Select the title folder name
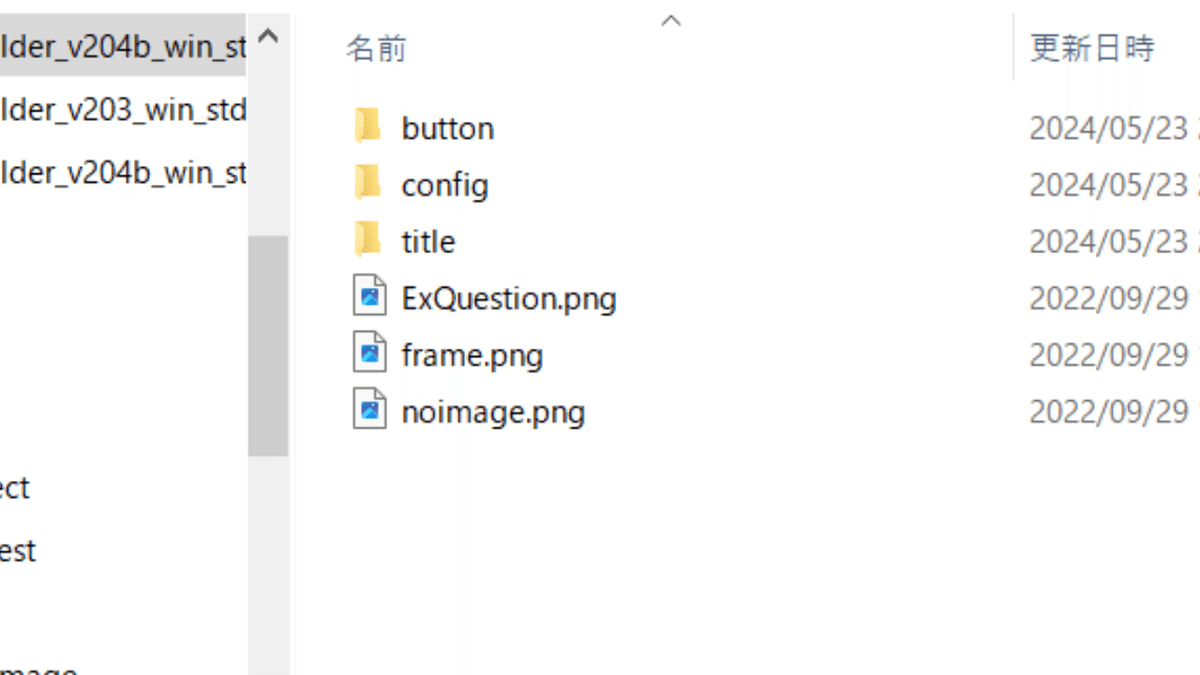Image resolution: width=1200 pixels, height=675 pixels. pos(428,242)
